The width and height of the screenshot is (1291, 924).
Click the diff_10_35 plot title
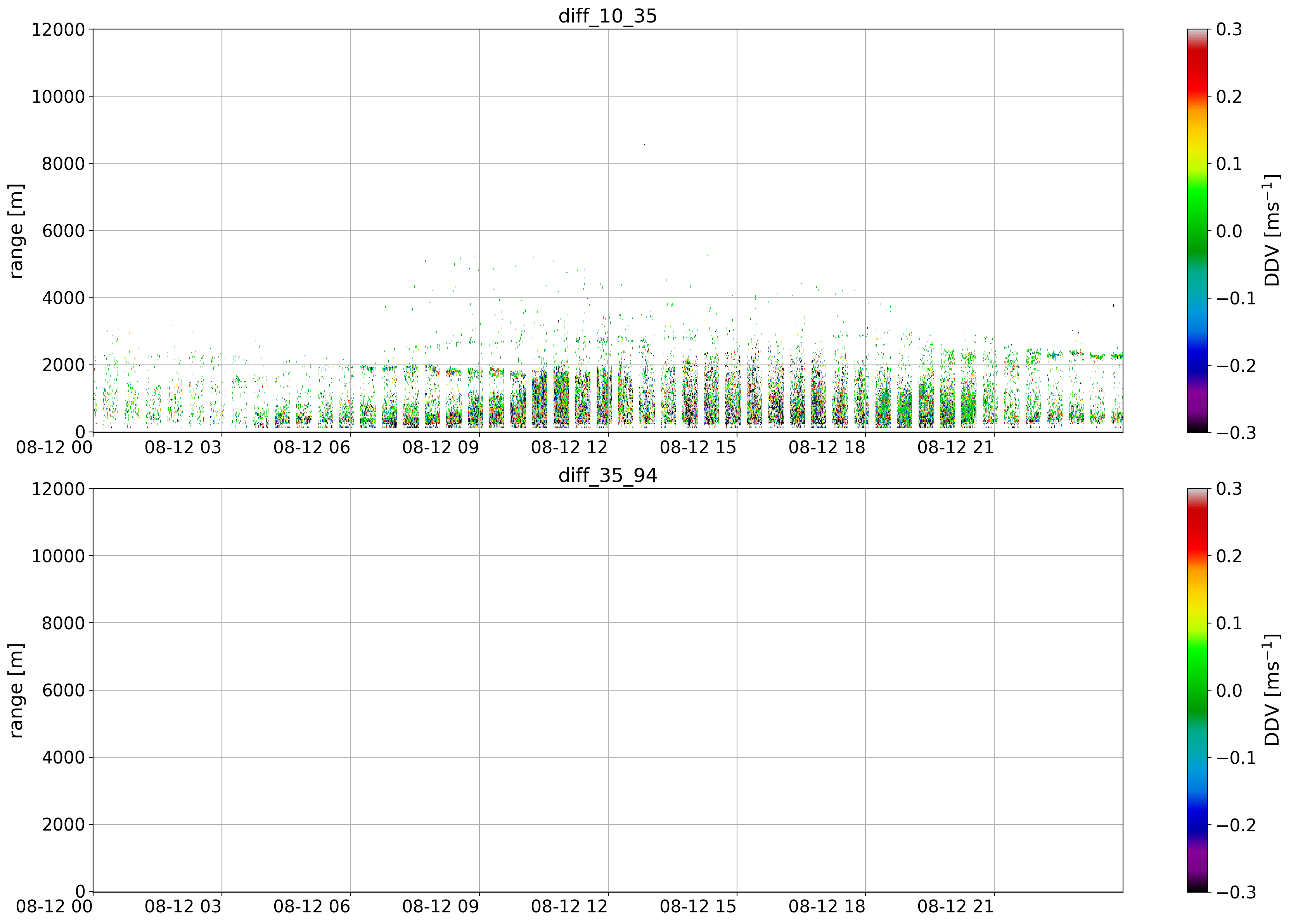pyautogui.click(x=607, y=16)
